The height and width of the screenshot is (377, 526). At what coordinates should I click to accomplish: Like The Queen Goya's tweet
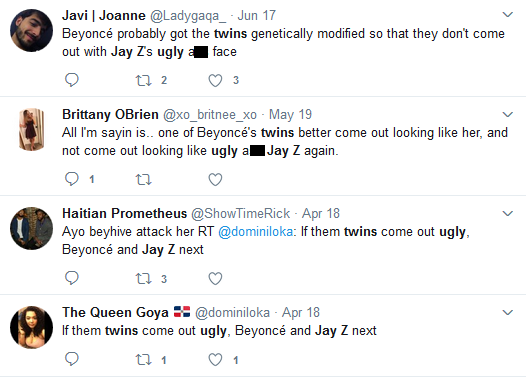coord(215,360)
